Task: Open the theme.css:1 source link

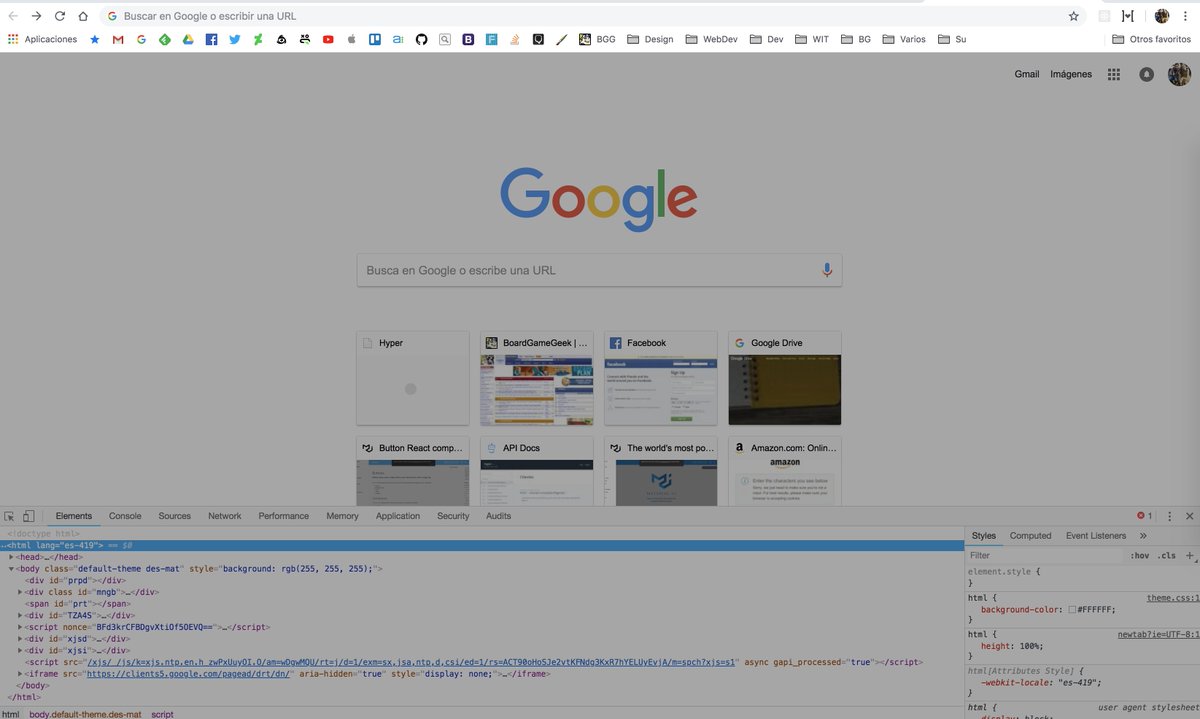Action: click(x=1172, y=598)
